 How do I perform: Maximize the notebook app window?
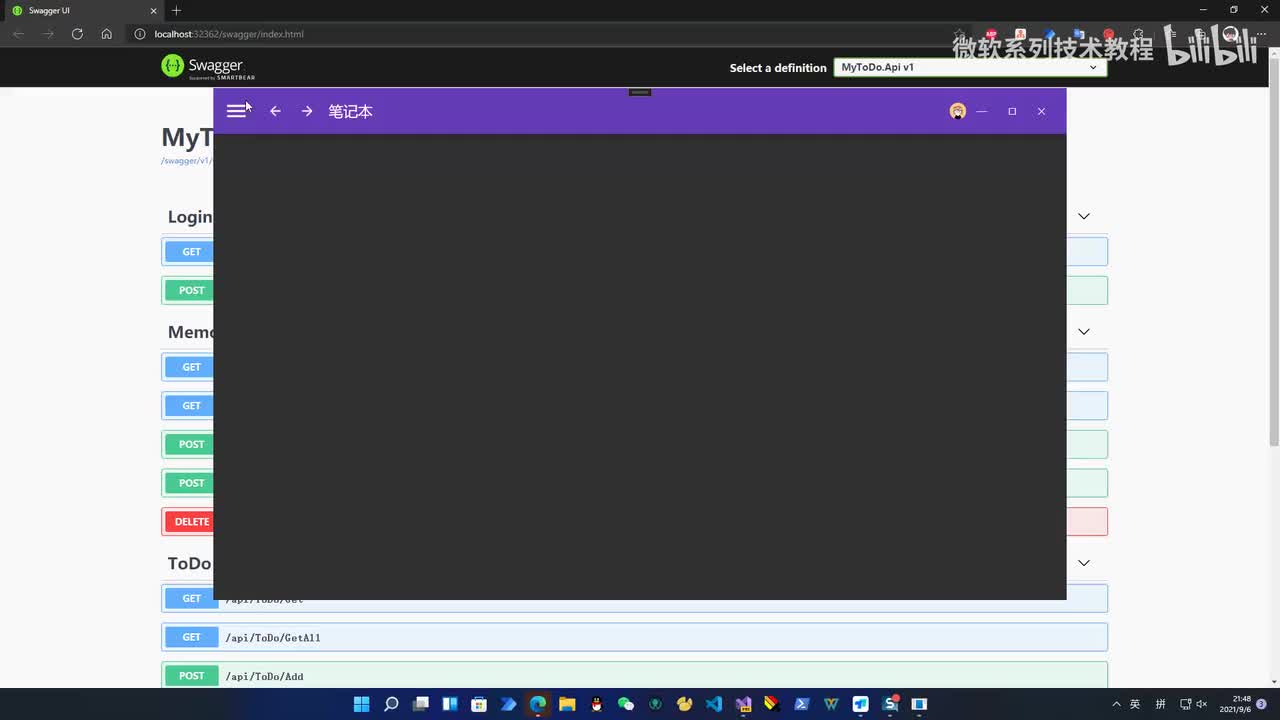click(x=1012, y=111)
